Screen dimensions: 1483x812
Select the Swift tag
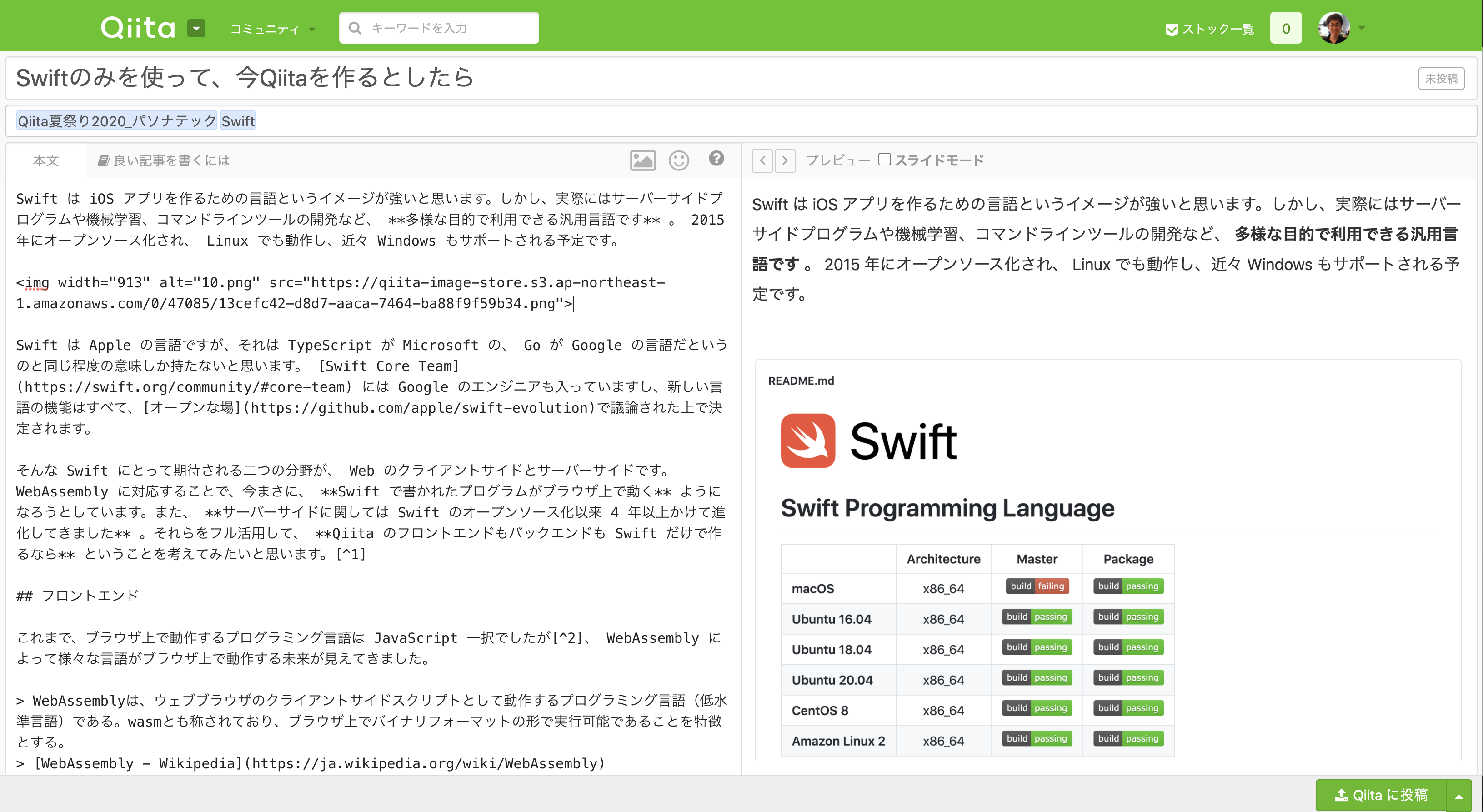click(238, 121)
